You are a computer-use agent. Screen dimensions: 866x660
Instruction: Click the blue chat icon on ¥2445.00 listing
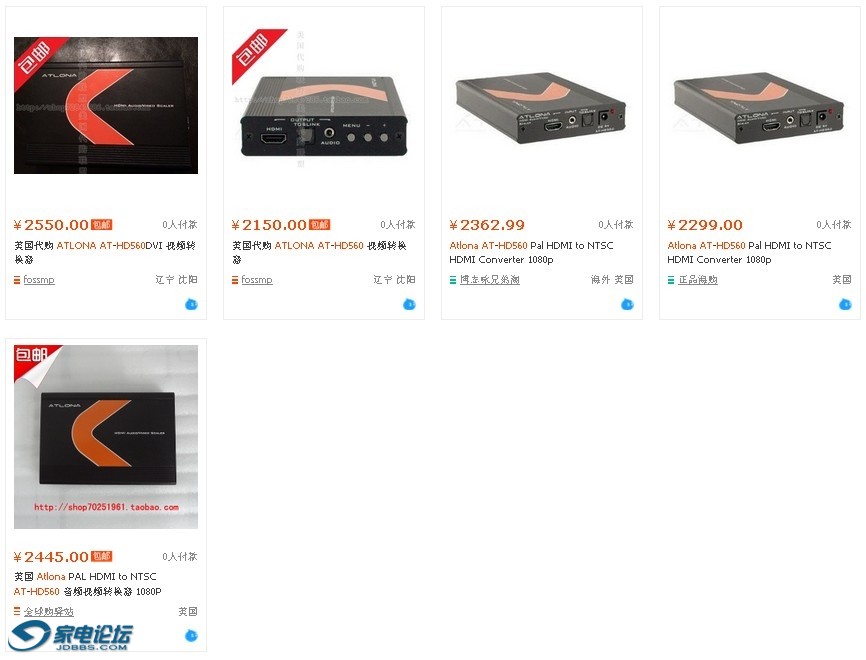click(x=191, y=636)
